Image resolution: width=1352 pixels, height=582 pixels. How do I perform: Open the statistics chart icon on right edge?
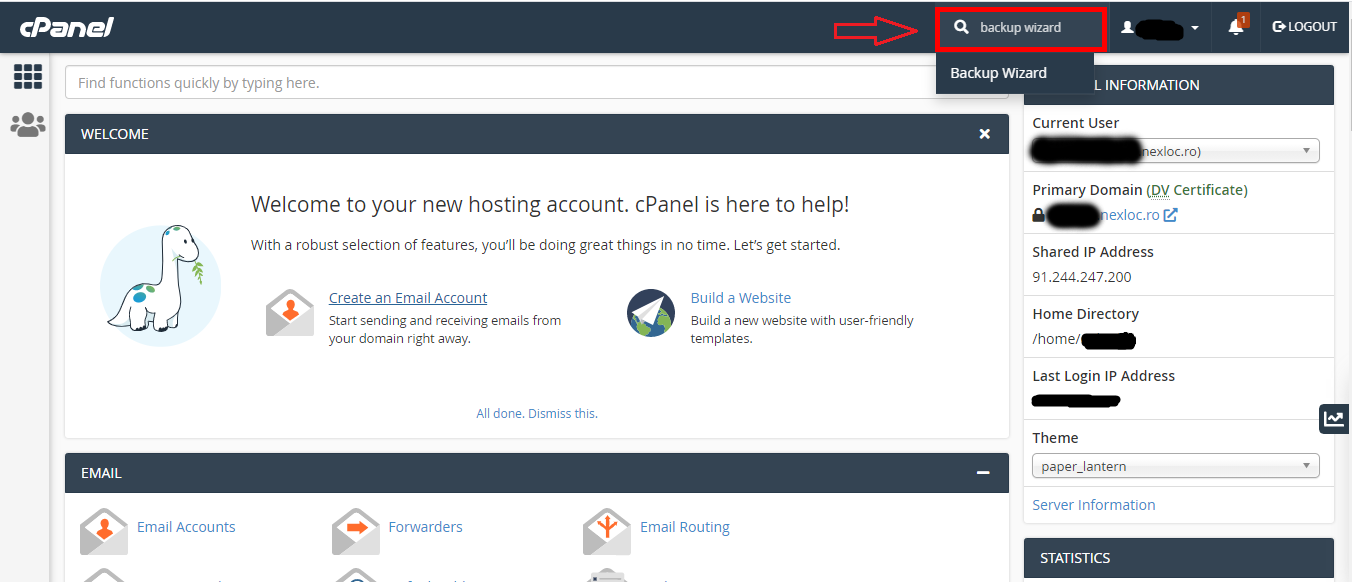tap(1334, 419)
